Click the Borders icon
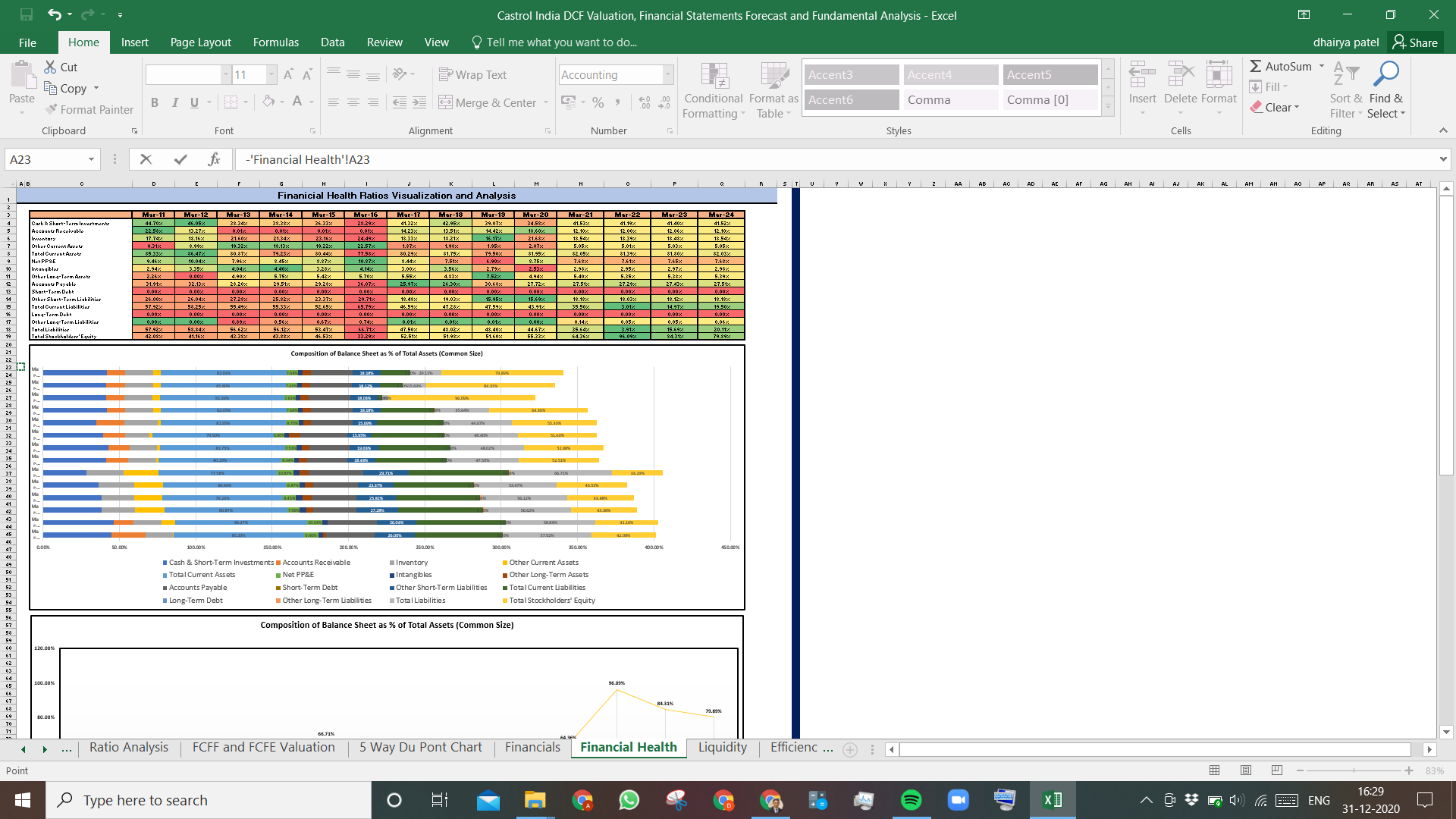Screen dimensions: 1456x819 [231, 102]
